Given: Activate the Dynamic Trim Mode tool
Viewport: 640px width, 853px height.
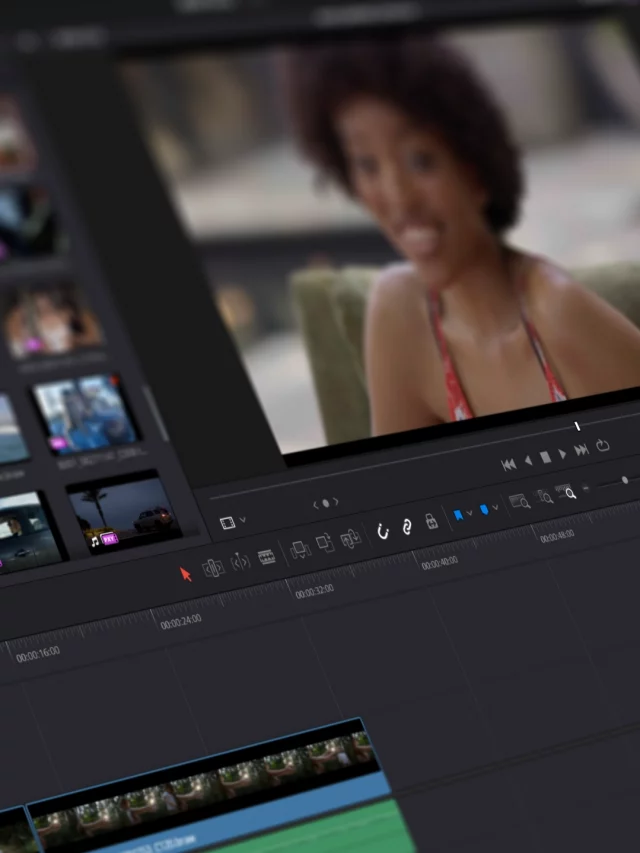Looking at the screenshot, I should tap(240, 561).
